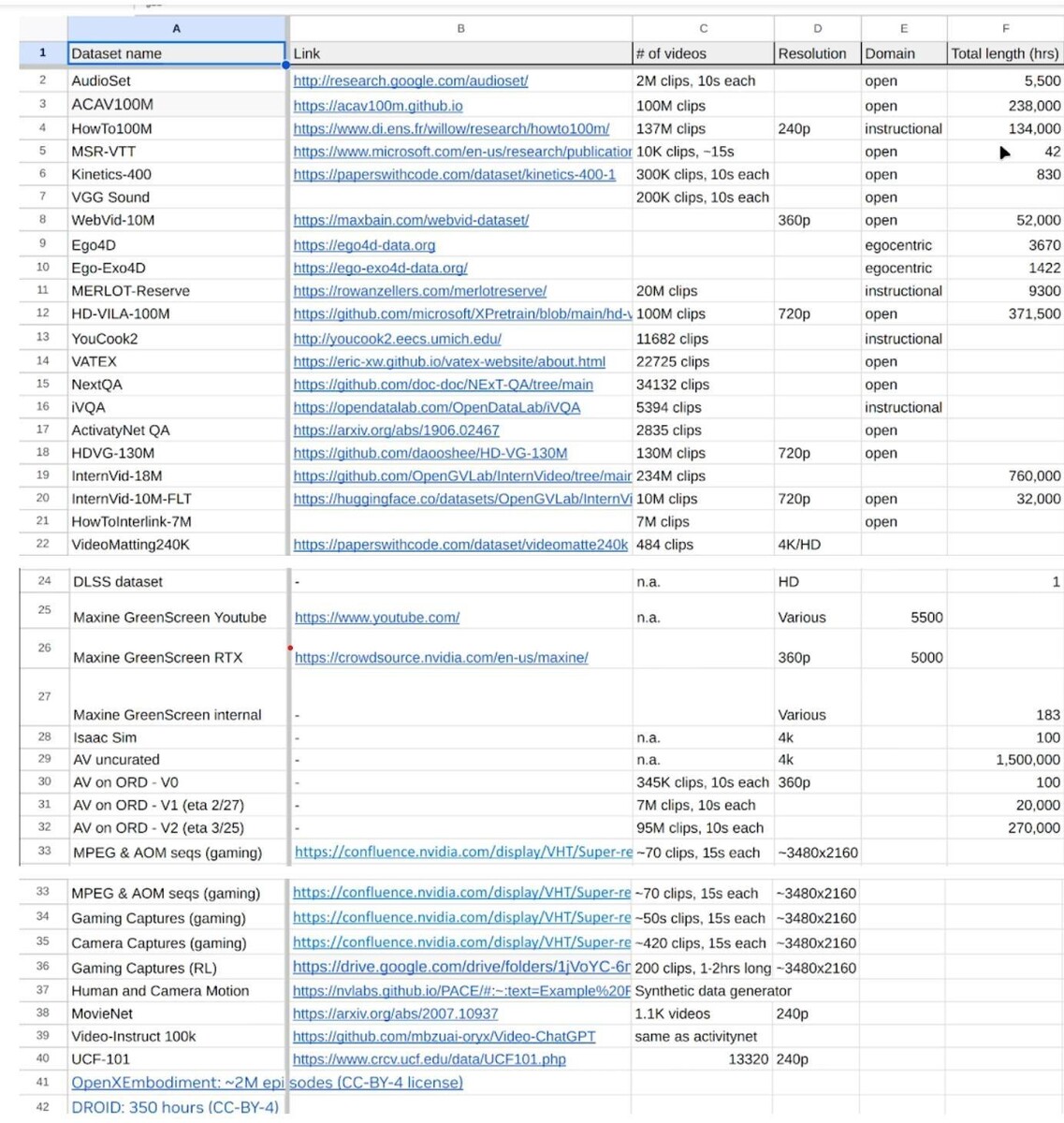Open the opendatalab iVQA link
1064x1123 pixels.
[436, 407]
